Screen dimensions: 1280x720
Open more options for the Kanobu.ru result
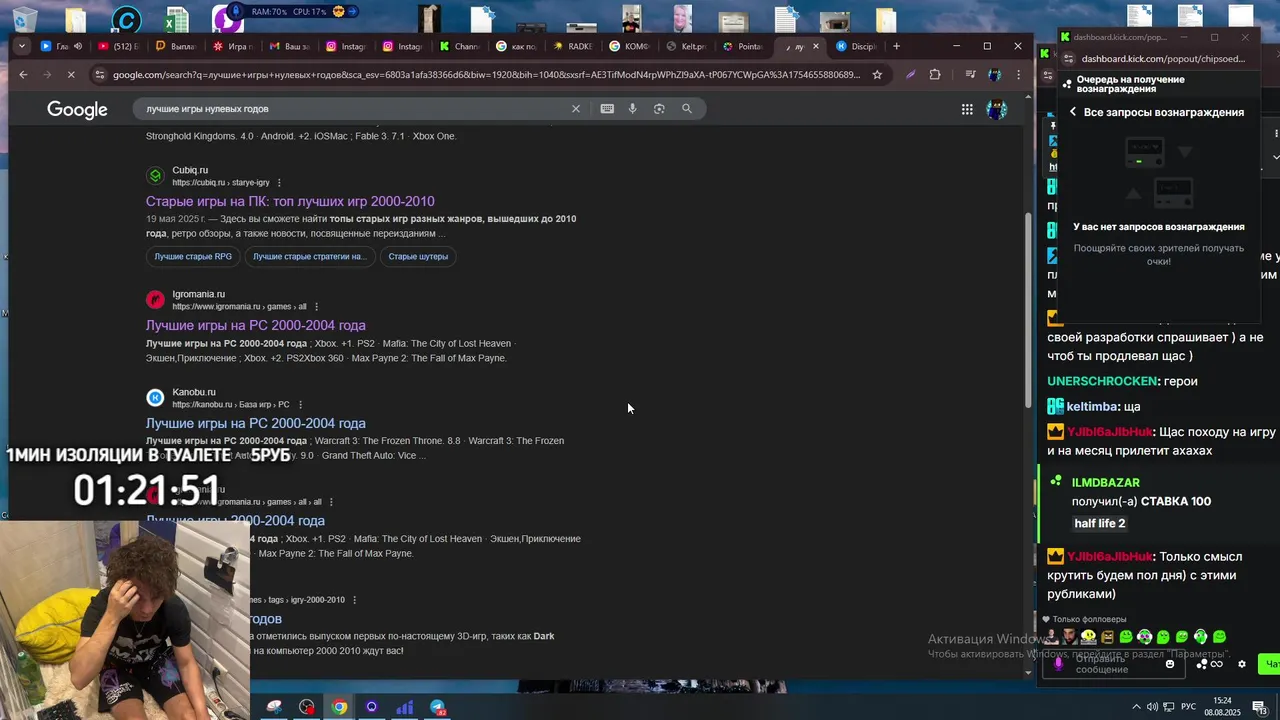pos(299,405)
